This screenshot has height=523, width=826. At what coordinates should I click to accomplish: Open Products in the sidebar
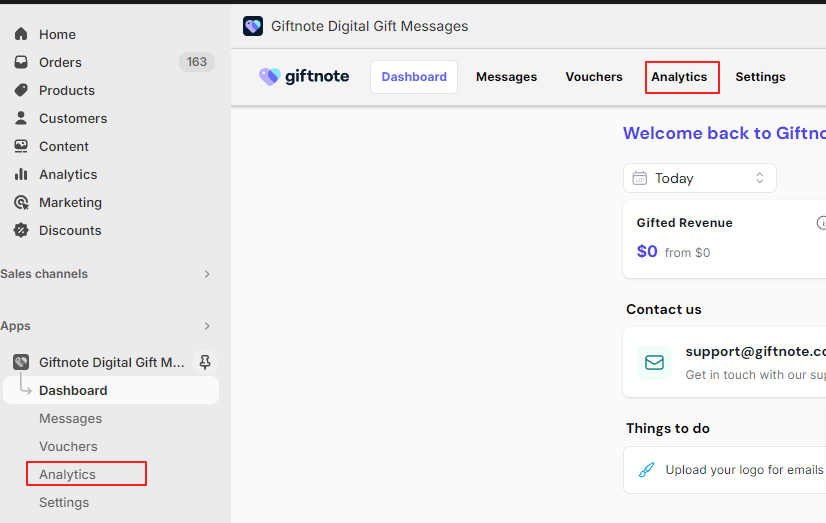(x=67, y=90)
